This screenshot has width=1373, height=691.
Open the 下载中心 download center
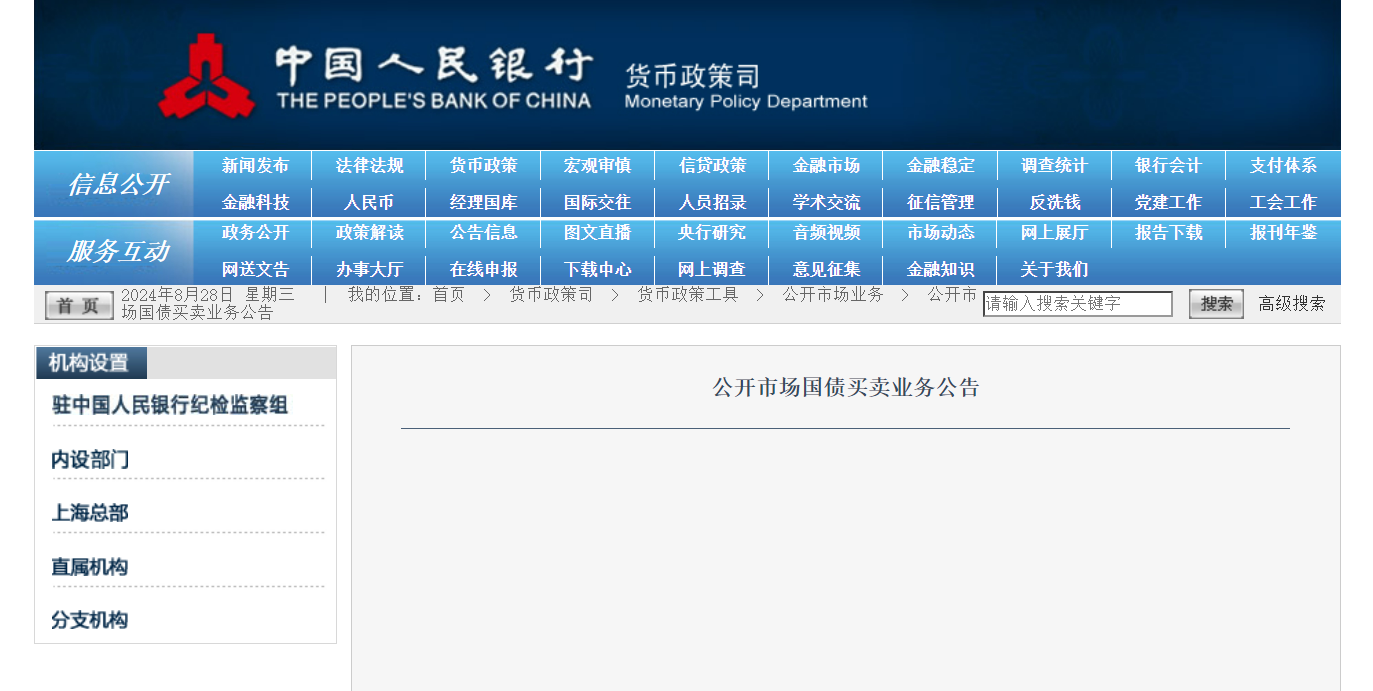[597, 269]
